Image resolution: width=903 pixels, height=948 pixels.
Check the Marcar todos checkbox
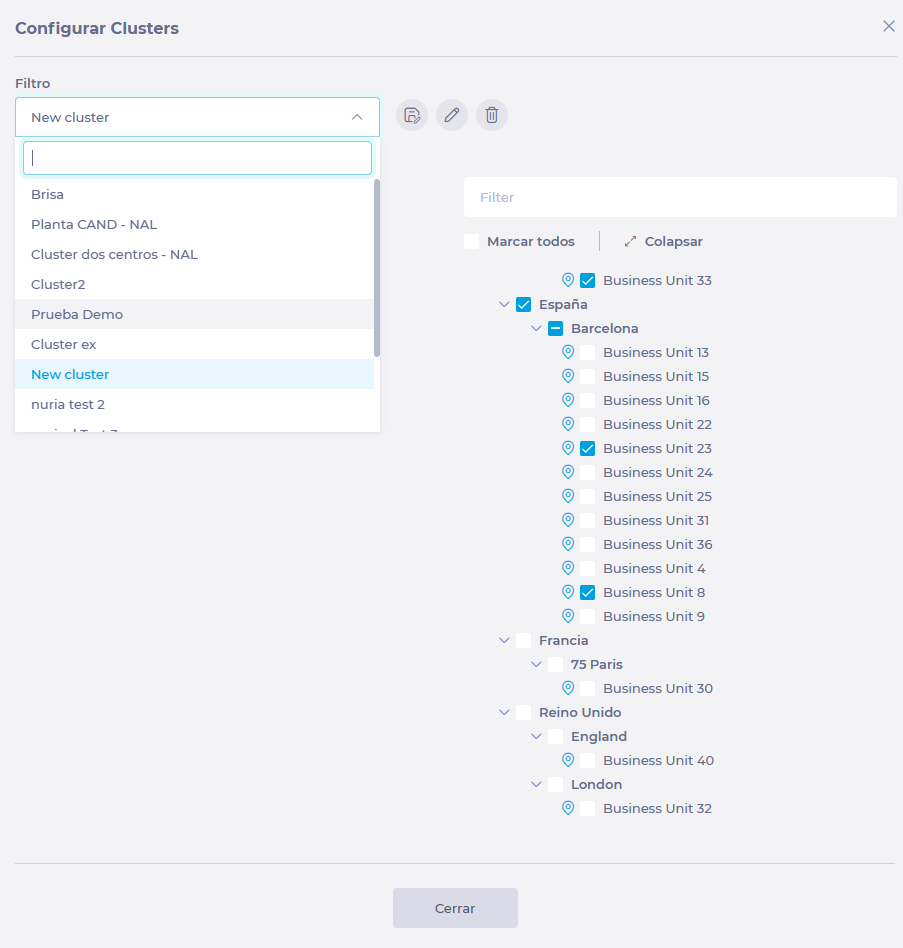click(472, 242)
